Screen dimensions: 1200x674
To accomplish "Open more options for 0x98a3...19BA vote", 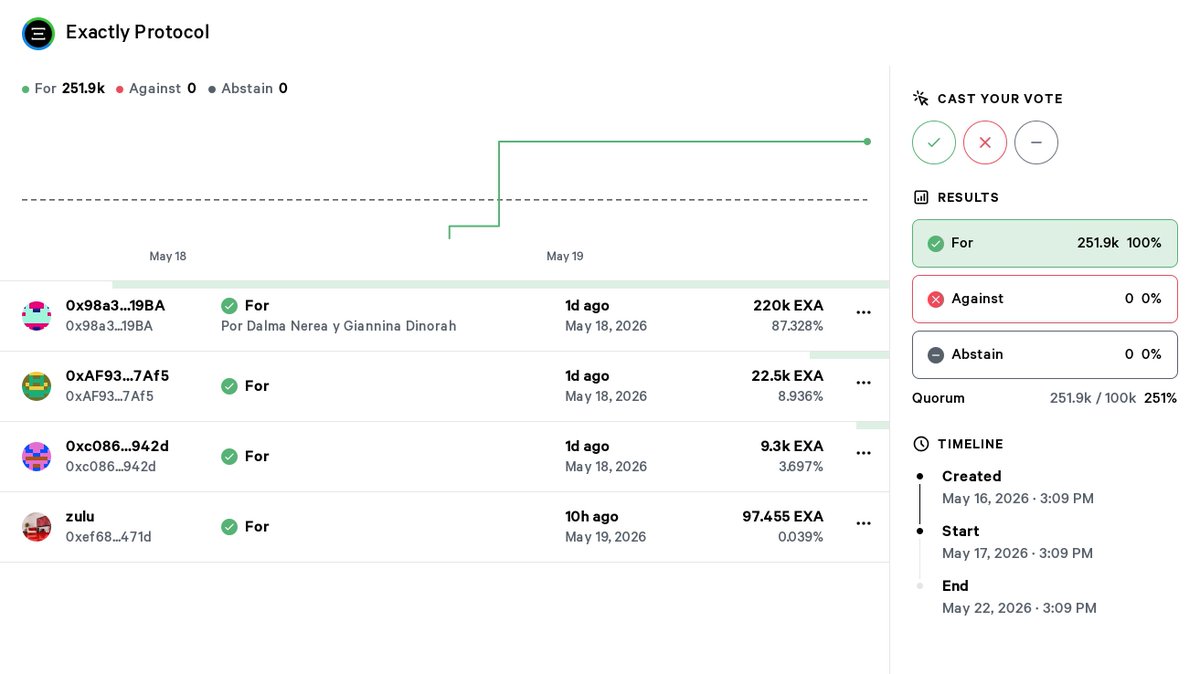I will (864, 313).
